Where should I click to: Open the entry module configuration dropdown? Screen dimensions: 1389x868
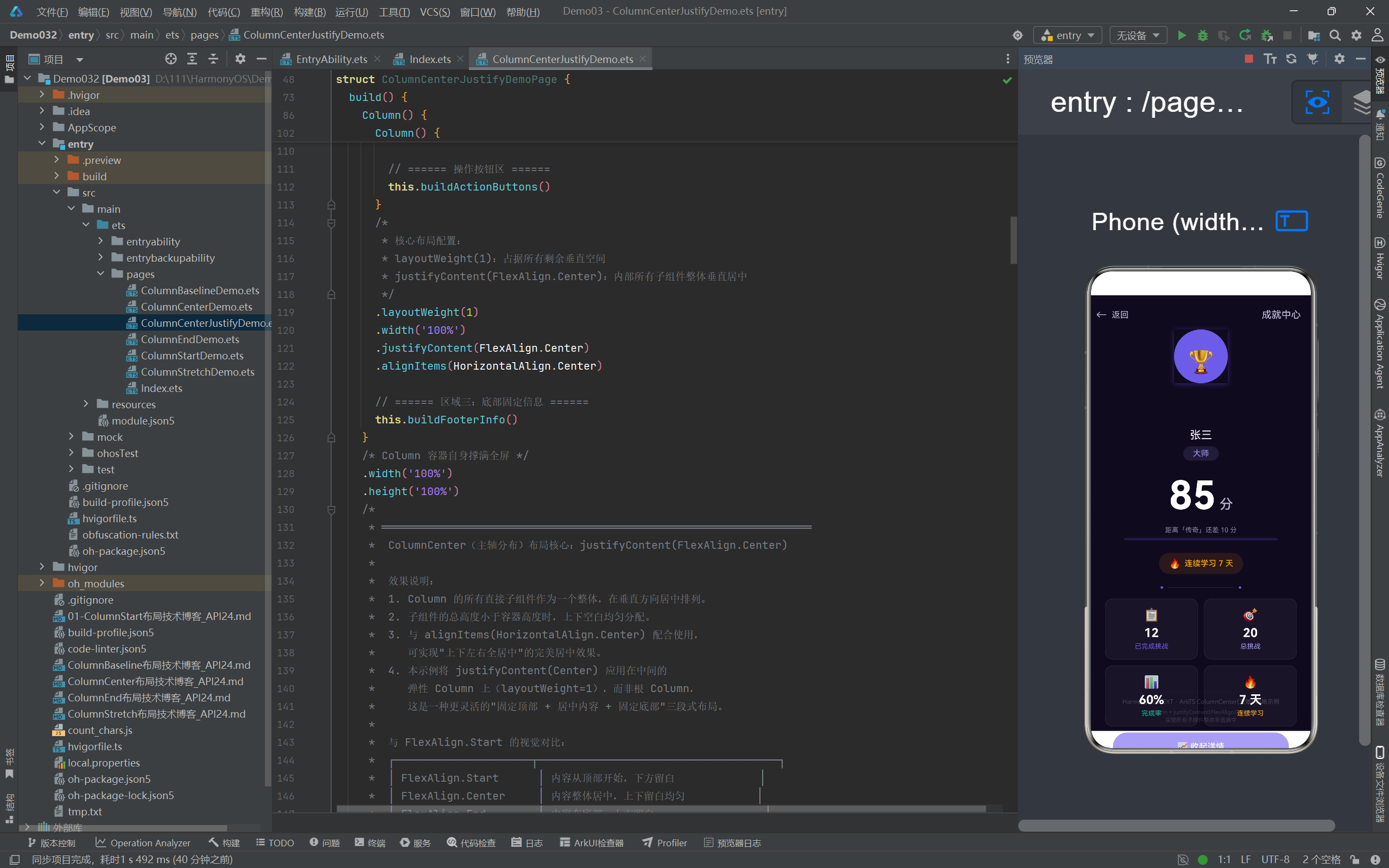[1067, 36]
